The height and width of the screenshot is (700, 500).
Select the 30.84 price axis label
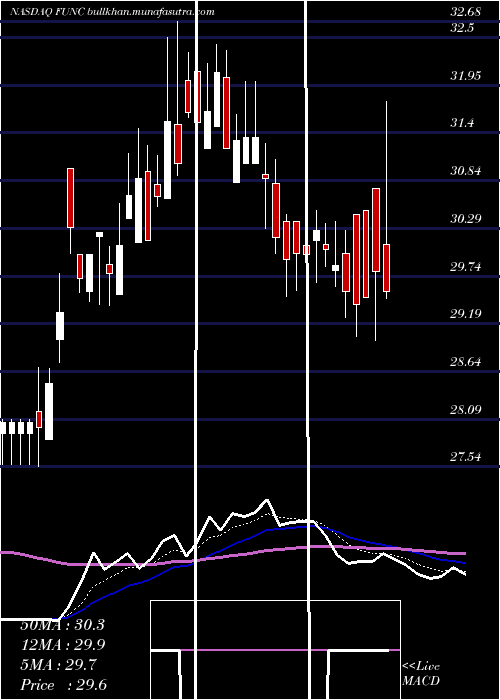466,171
